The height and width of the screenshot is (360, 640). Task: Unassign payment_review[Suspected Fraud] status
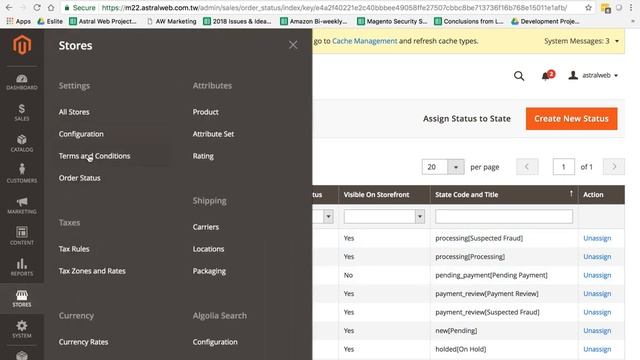[x=597, y=312]
